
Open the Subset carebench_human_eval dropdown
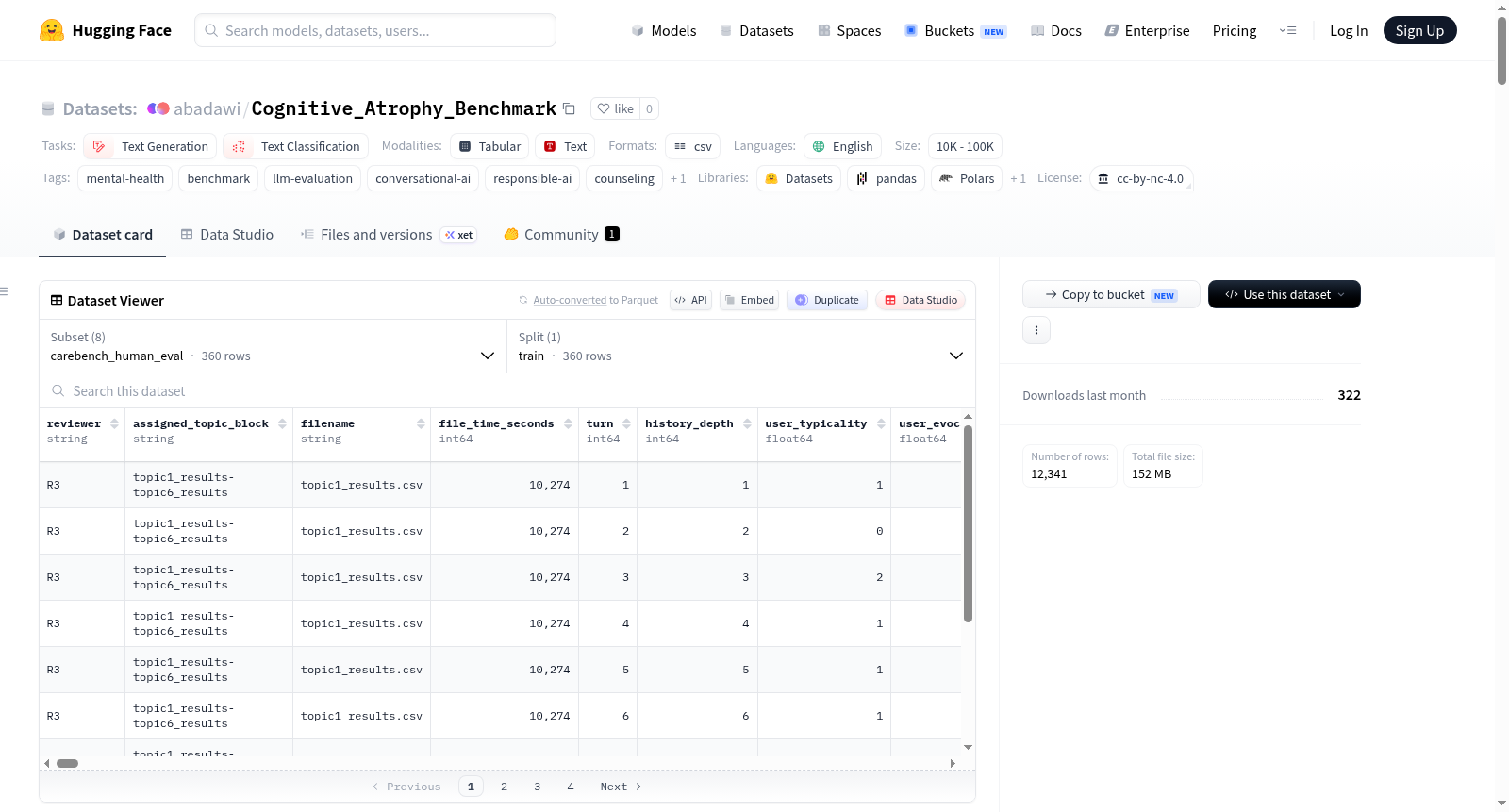point(273,346)
